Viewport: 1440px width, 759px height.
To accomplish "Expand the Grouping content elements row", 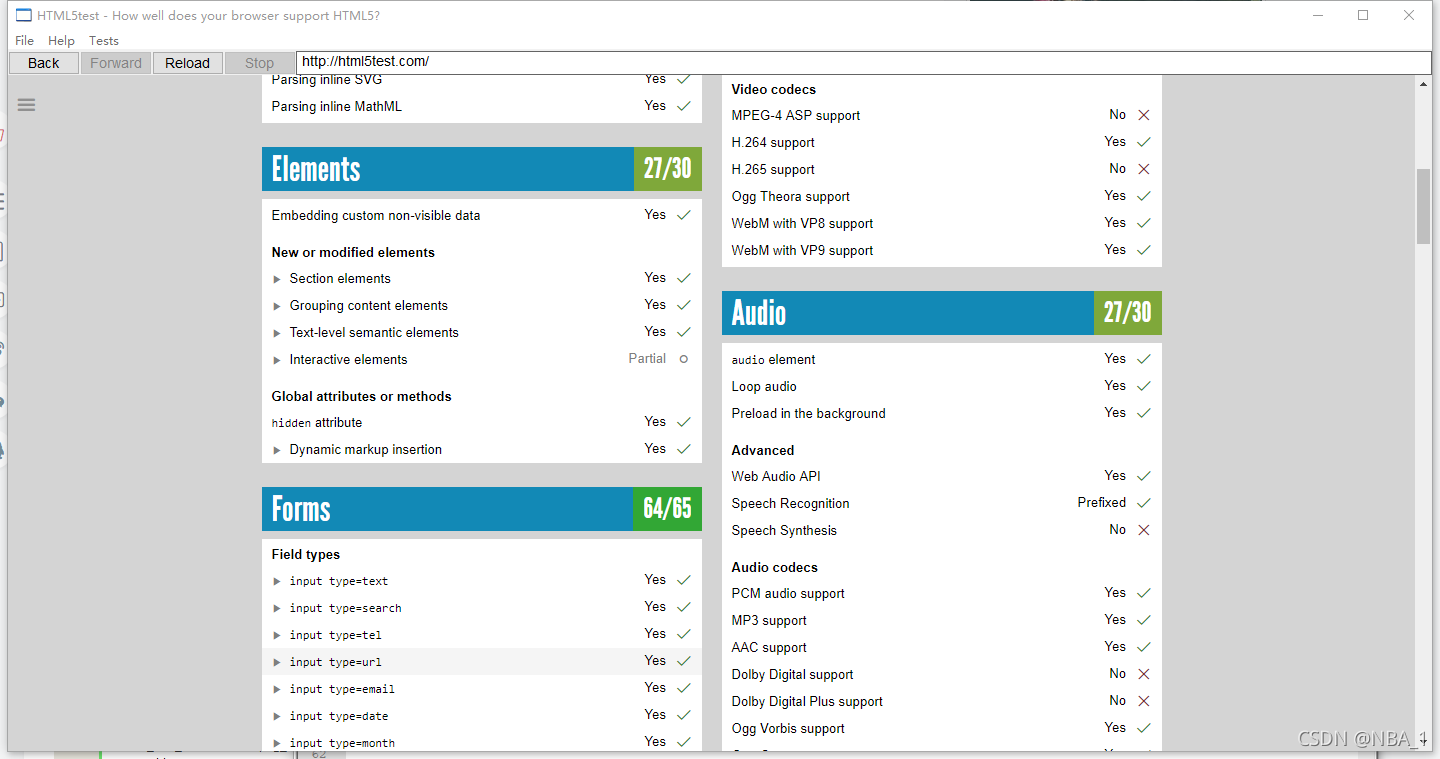I will [277, 306].
